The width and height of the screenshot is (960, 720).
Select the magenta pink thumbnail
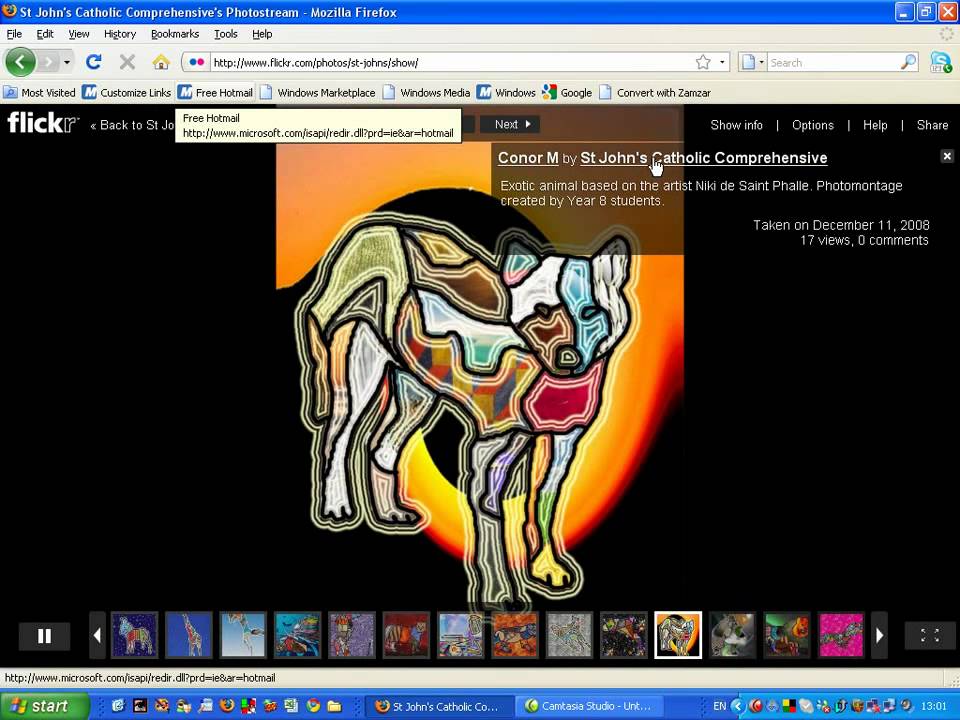click(x=841, y=635)
